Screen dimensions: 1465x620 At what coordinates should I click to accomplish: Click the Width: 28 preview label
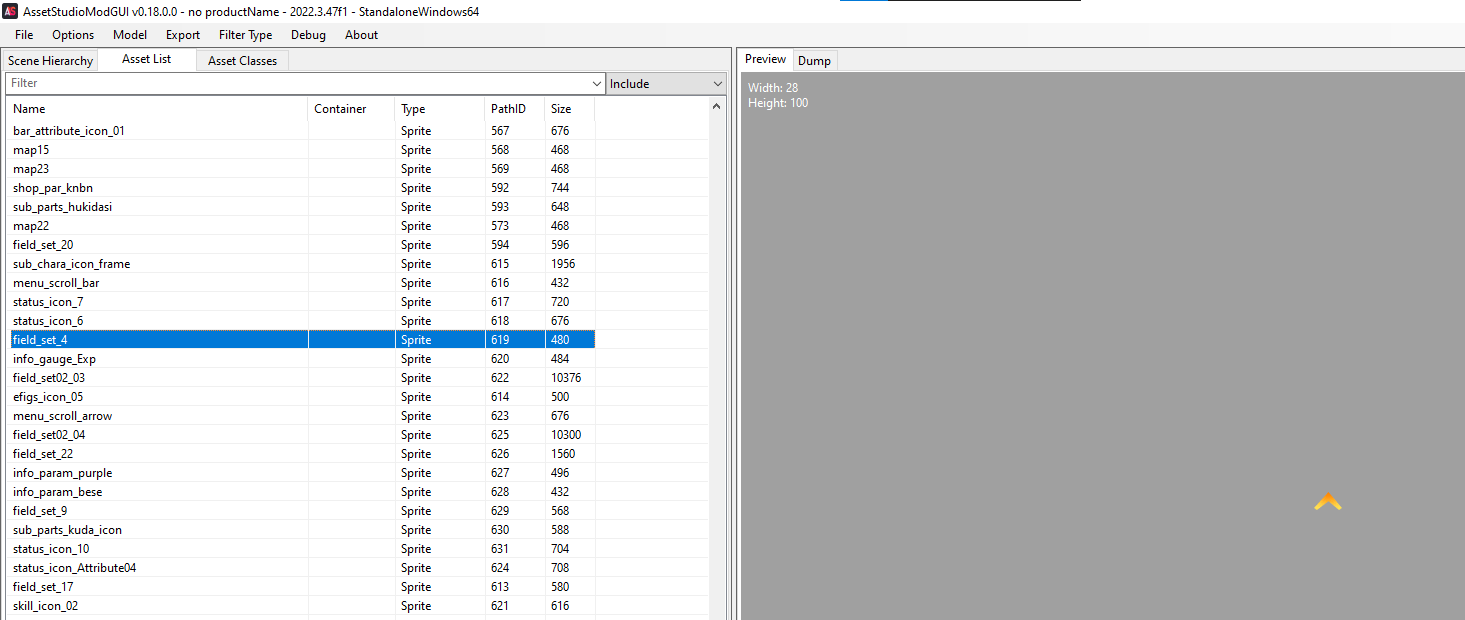pos(773,88)
